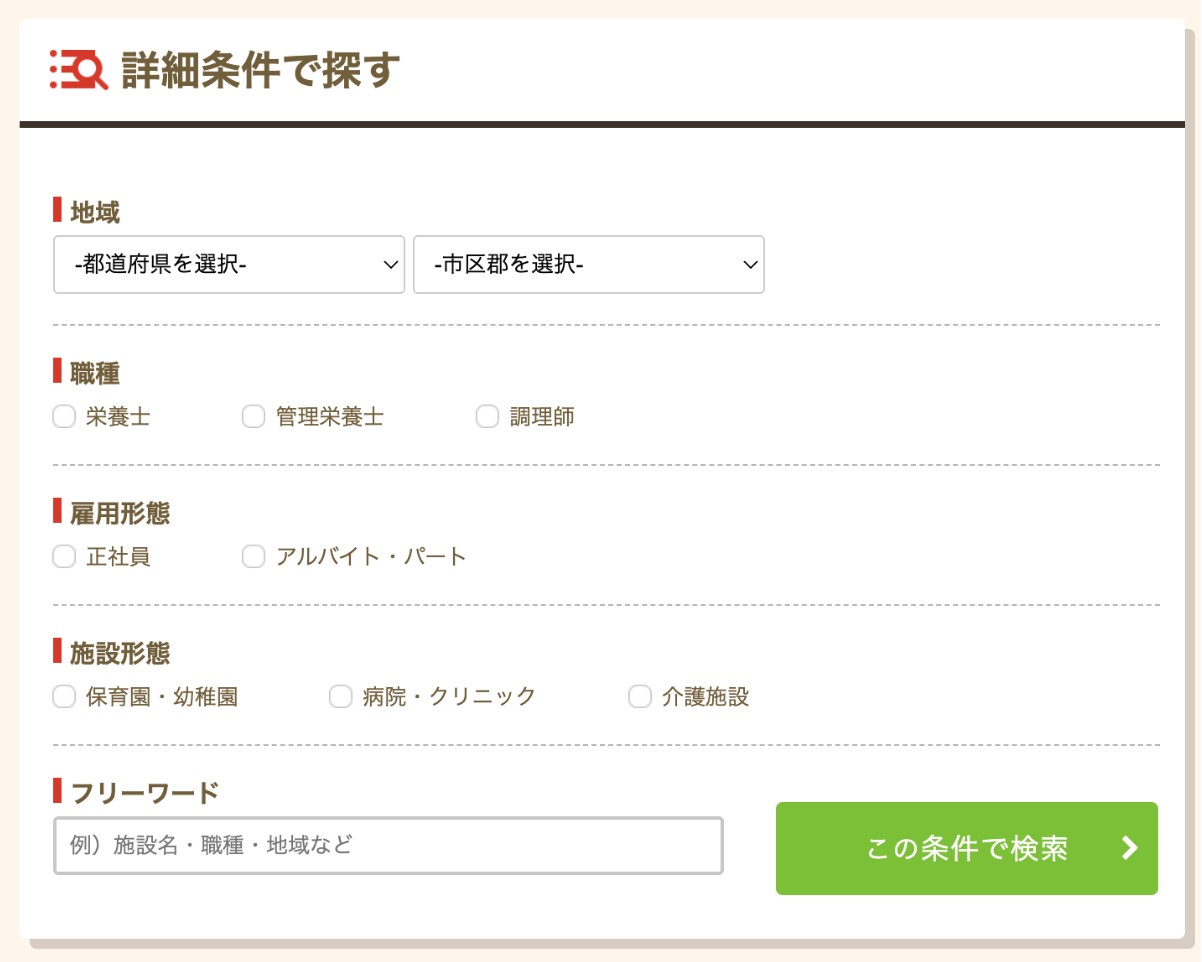Check the 管理栄養士 checkbox
This screenshot has height=962, width=1202.
252,416
